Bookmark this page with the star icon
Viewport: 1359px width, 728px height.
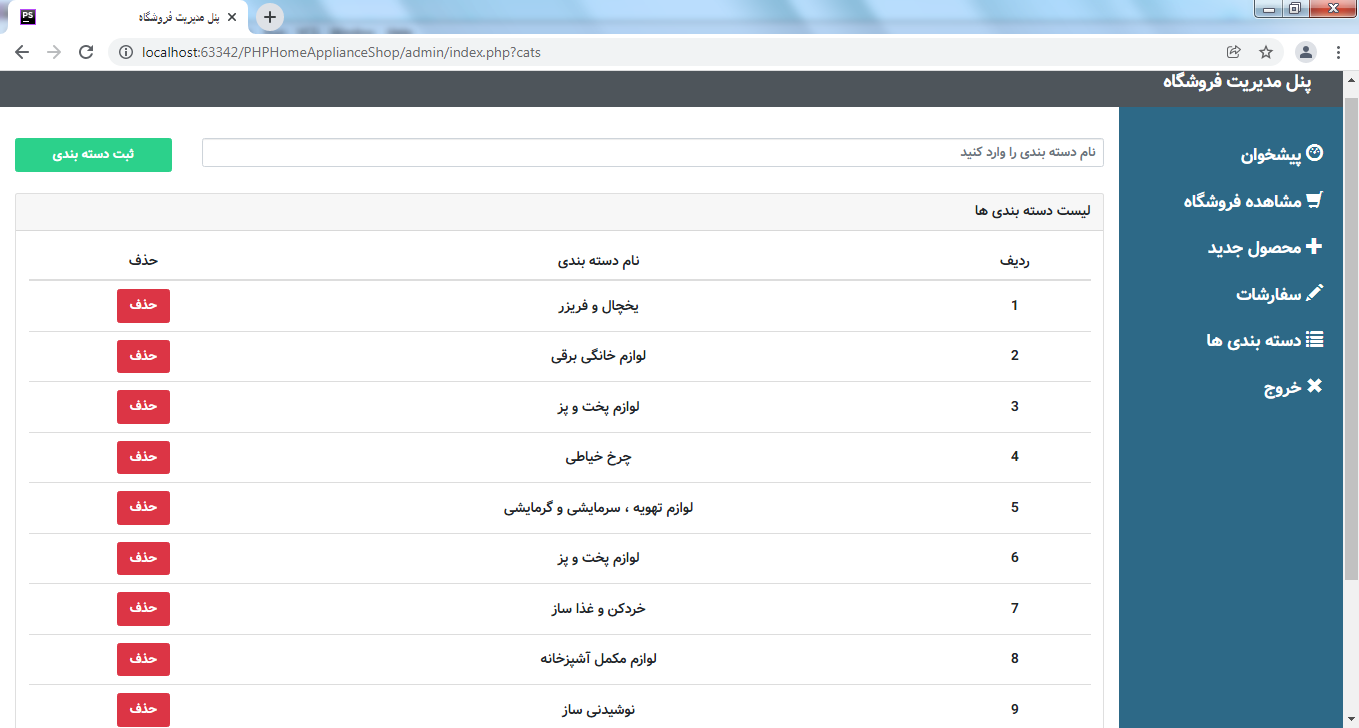1266,52
